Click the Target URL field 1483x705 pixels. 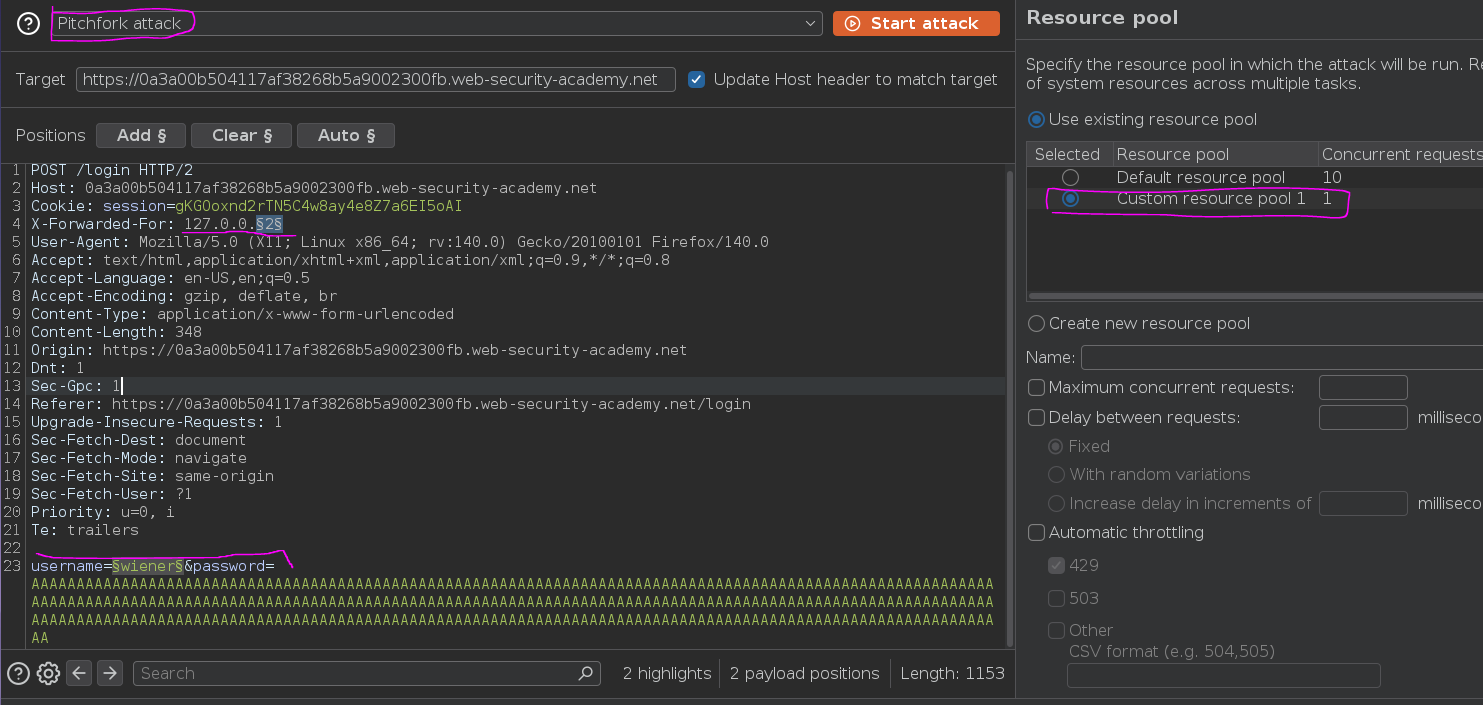(x=376, y=79)
